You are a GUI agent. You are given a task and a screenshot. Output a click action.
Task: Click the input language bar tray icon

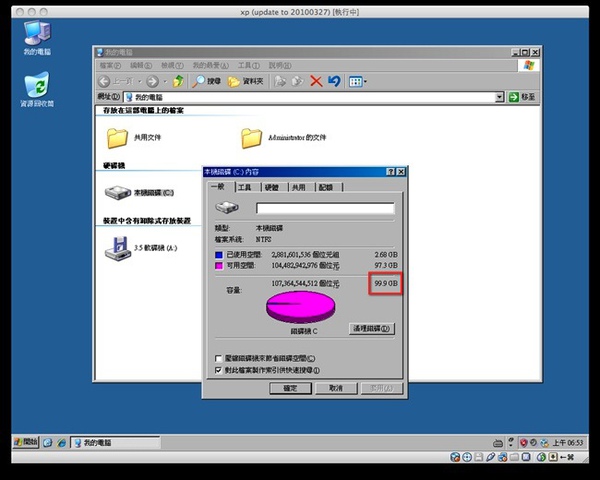click(498, 443)
